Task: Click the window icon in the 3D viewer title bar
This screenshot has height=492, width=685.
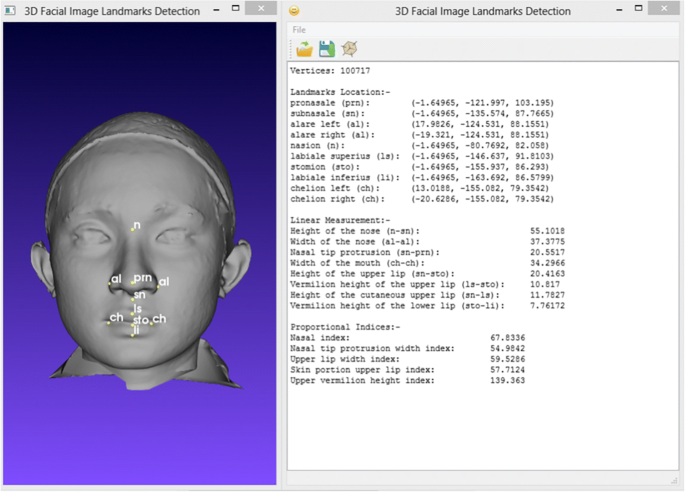Action: (9, 12)
